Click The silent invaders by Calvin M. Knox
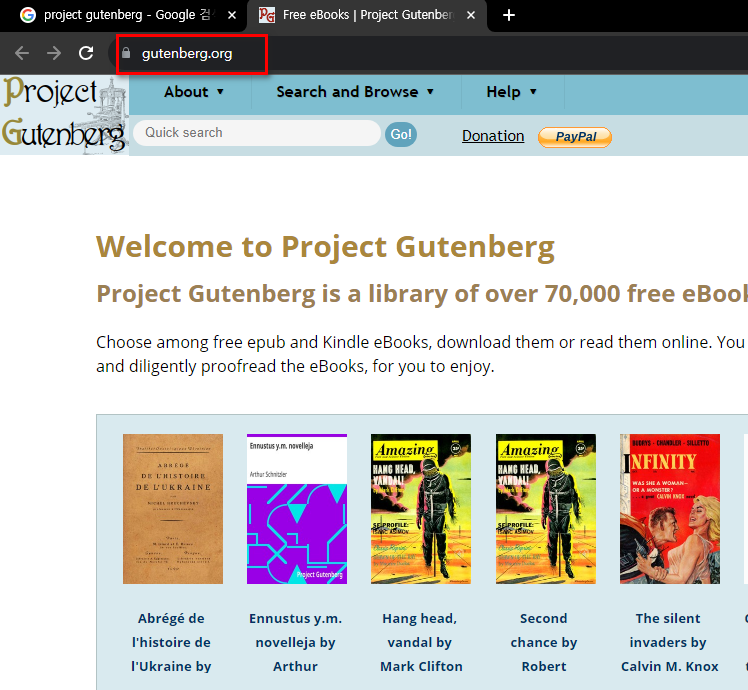The height and width of the screenshot is (690, 748). [x=669, y=642]
